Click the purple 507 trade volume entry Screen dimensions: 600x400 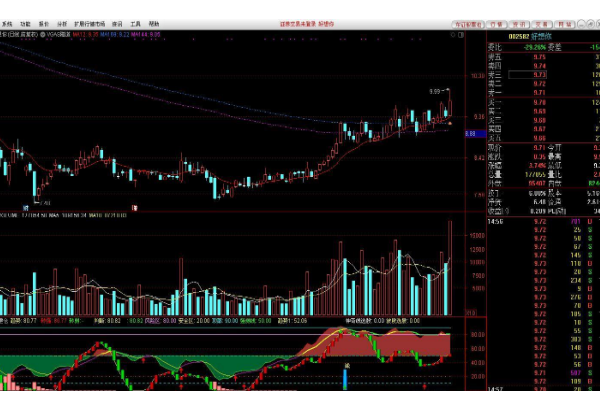tap(576, 373)
